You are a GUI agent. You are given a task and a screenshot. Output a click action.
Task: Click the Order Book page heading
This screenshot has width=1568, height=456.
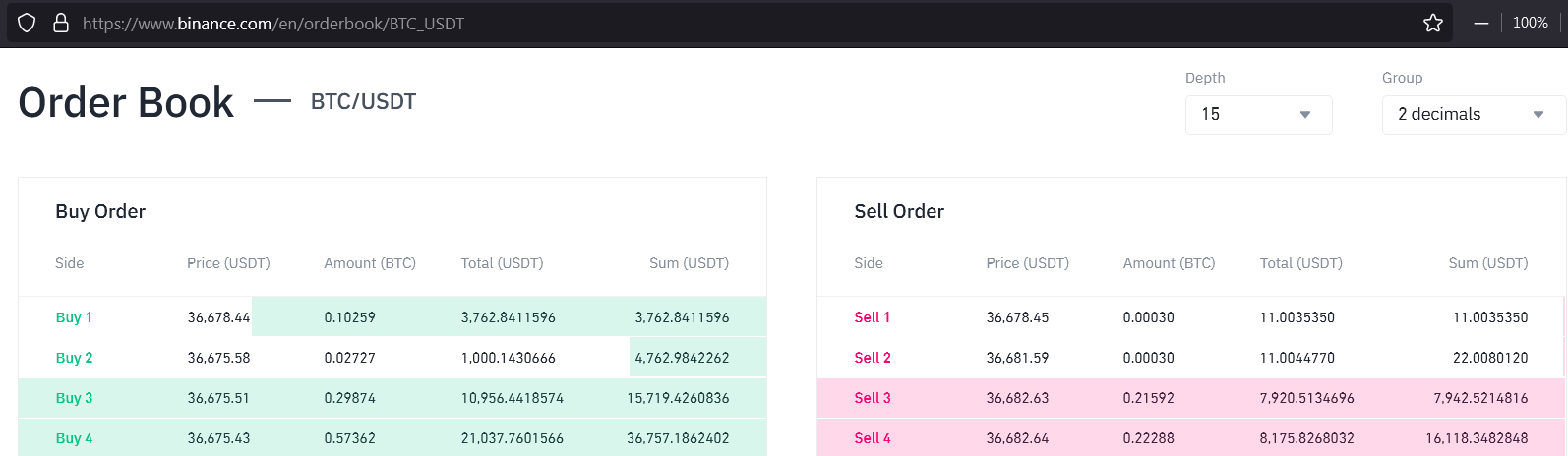click(126, 102)
